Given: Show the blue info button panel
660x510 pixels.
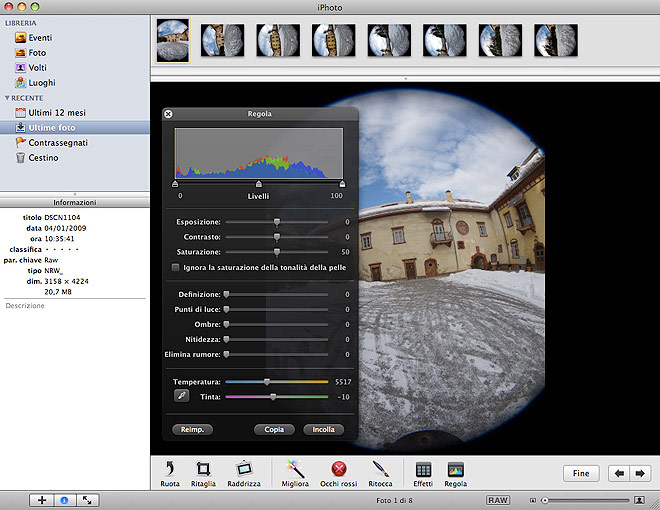Looking at the screenshot, I should (x=64, y=500).
